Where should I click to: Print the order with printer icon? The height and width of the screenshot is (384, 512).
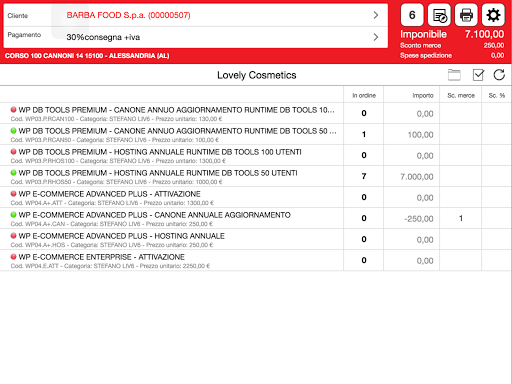click(466, 15)
